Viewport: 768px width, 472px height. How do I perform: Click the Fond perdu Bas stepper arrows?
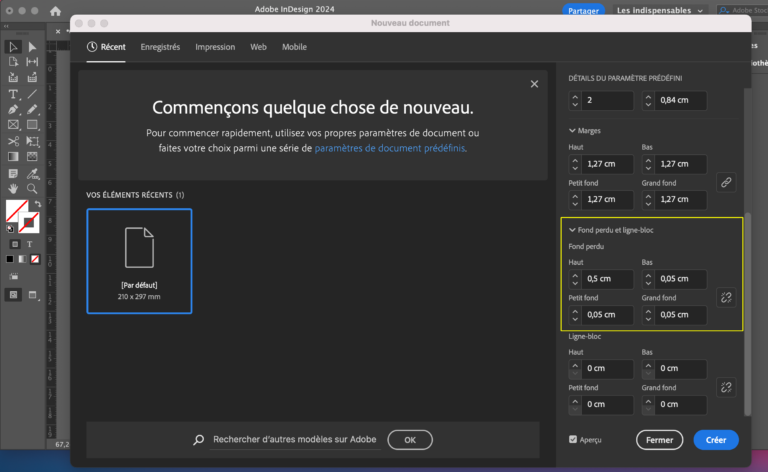click(x=648, y=279)
